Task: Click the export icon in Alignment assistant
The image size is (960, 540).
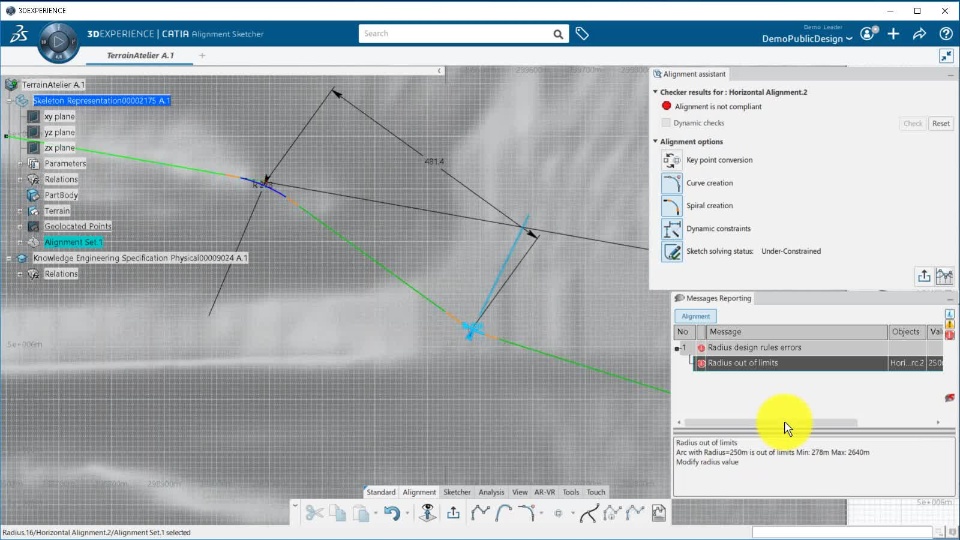Action: (x=924, y=277)
